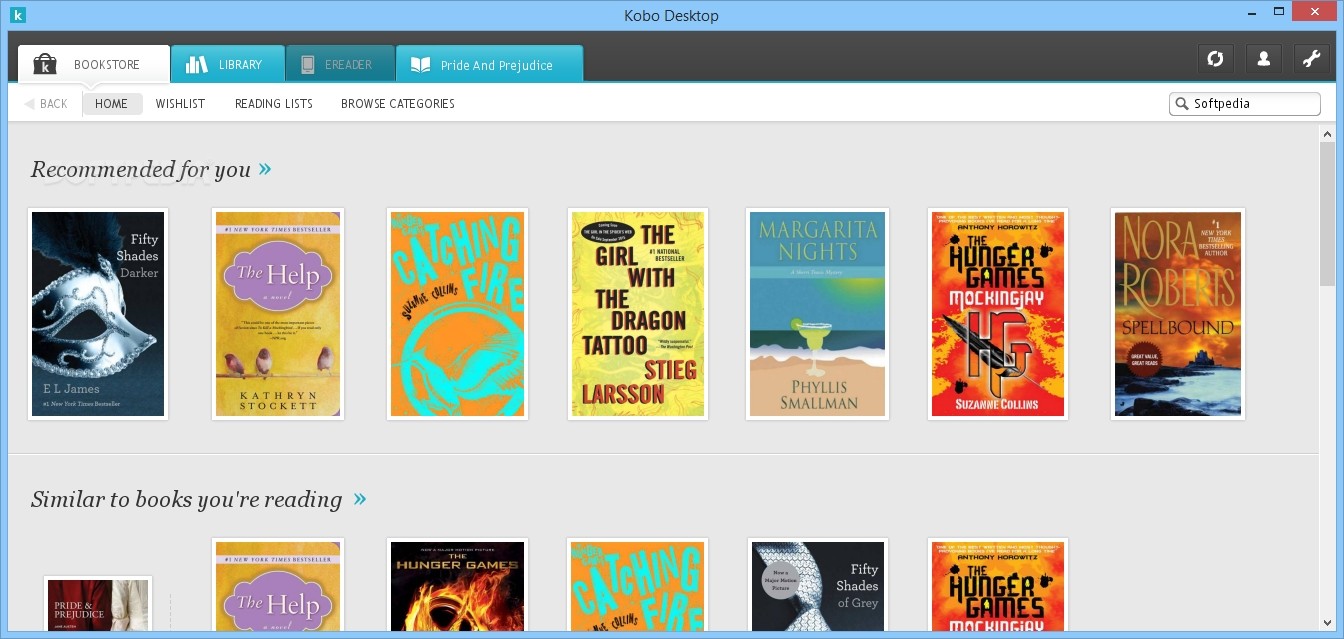The width and height of the screenshot is (1344, 639).
Task: Open The Help cover in Recommended row
Action: [x=278, y=314]
